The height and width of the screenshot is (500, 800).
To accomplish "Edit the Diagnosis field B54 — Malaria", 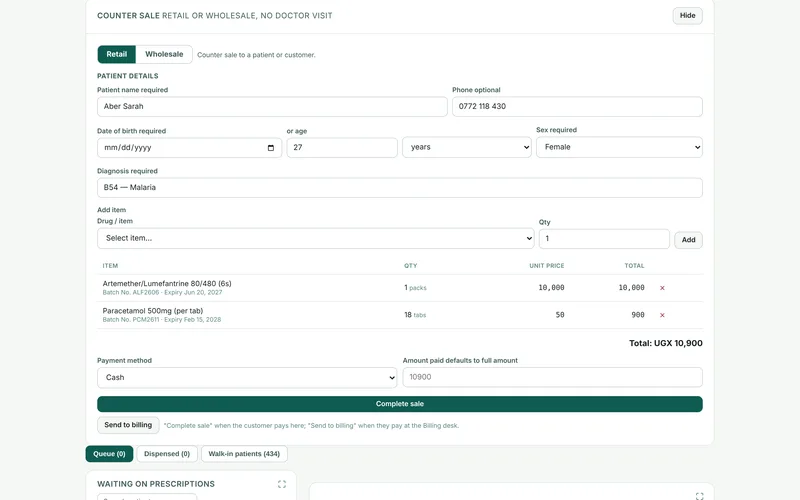I will [399, 188].
